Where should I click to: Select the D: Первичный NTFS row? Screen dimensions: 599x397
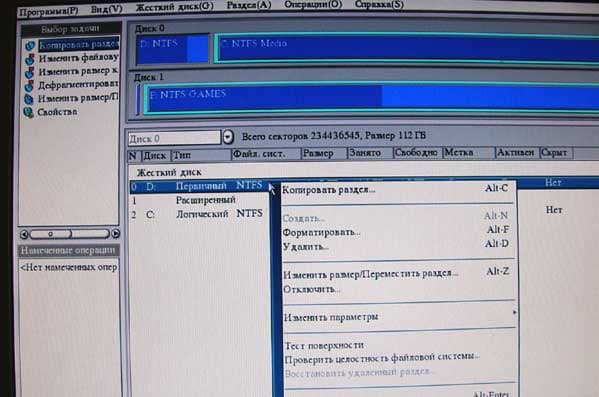199,186
